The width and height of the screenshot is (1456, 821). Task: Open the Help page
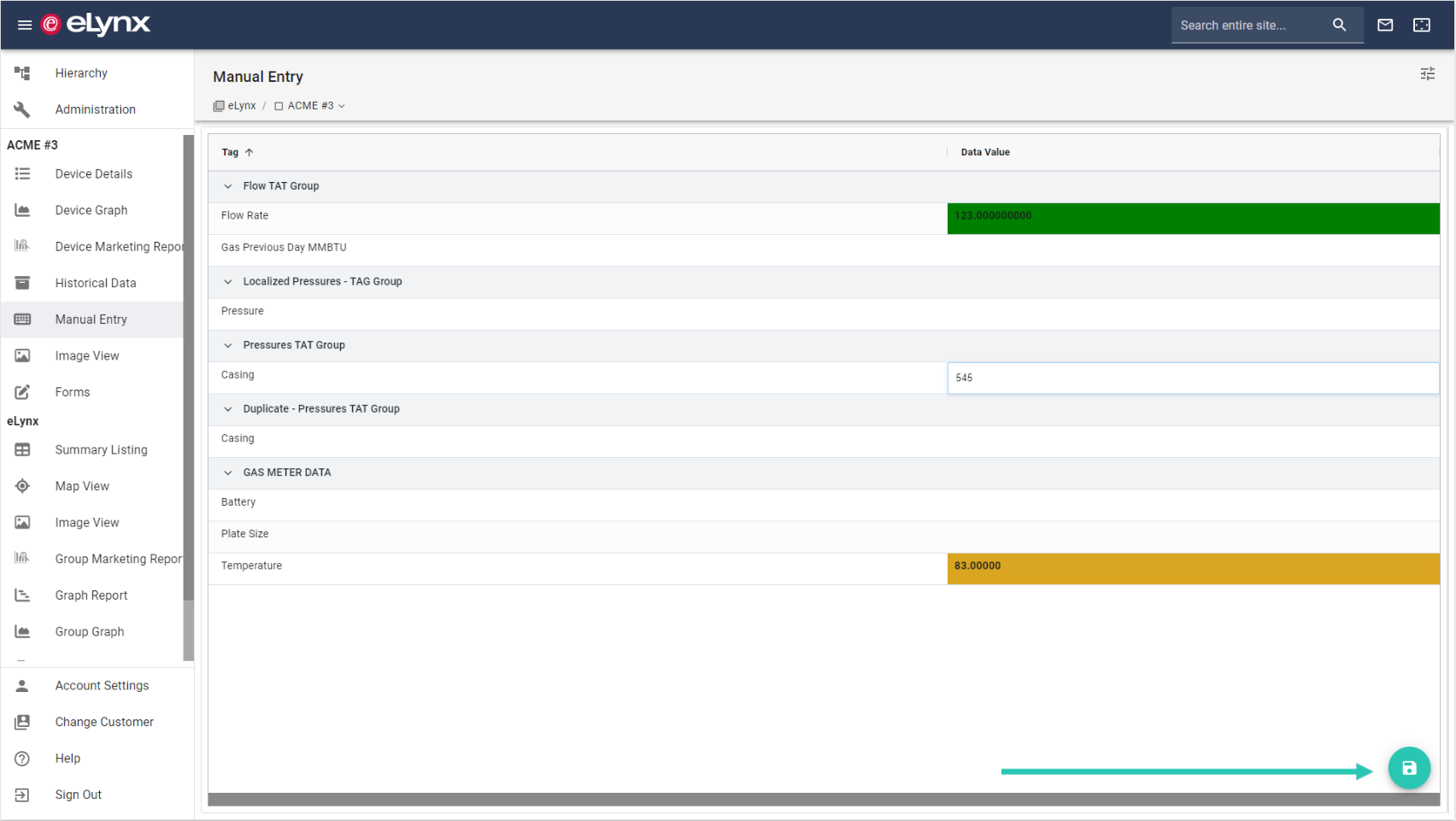coord(68,759)
